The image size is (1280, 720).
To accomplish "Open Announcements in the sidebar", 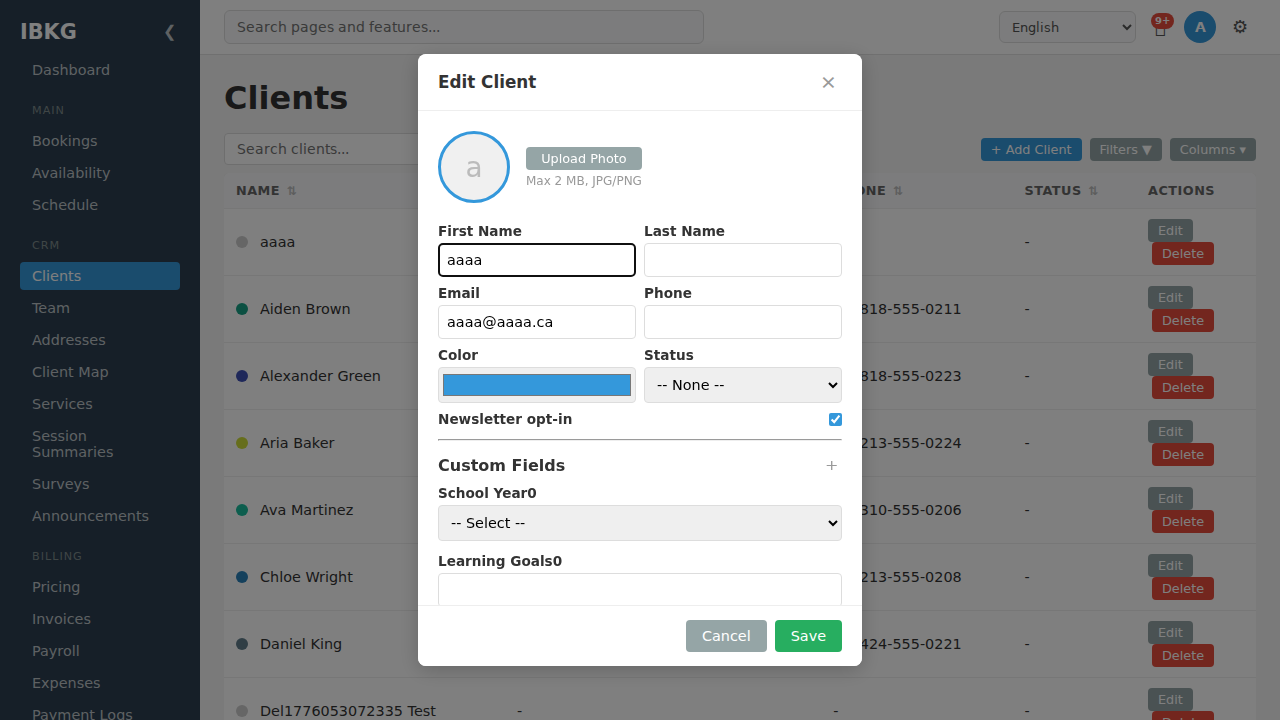I will (x=100, y=516).
